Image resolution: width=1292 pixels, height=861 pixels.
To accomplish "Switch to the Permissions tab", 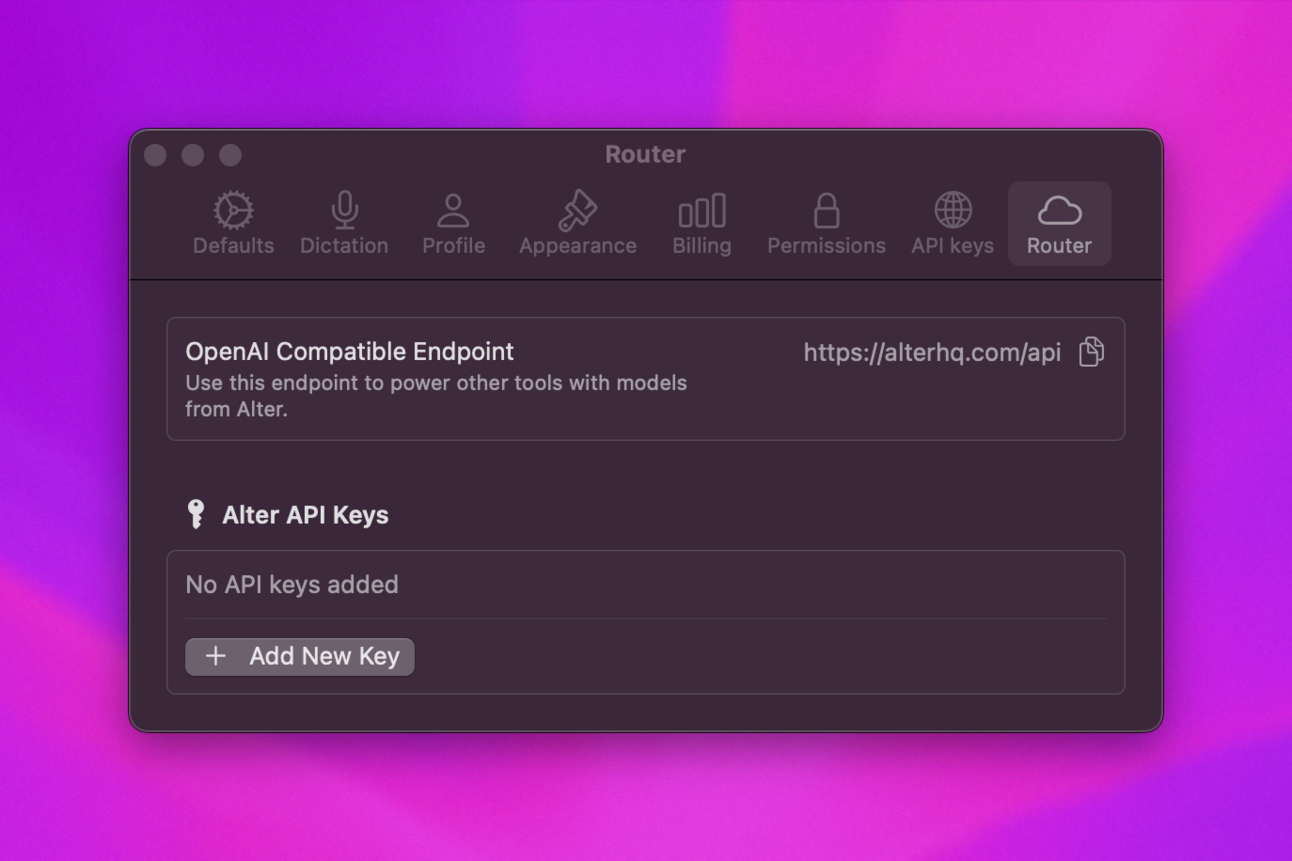I will pos(825,223).
